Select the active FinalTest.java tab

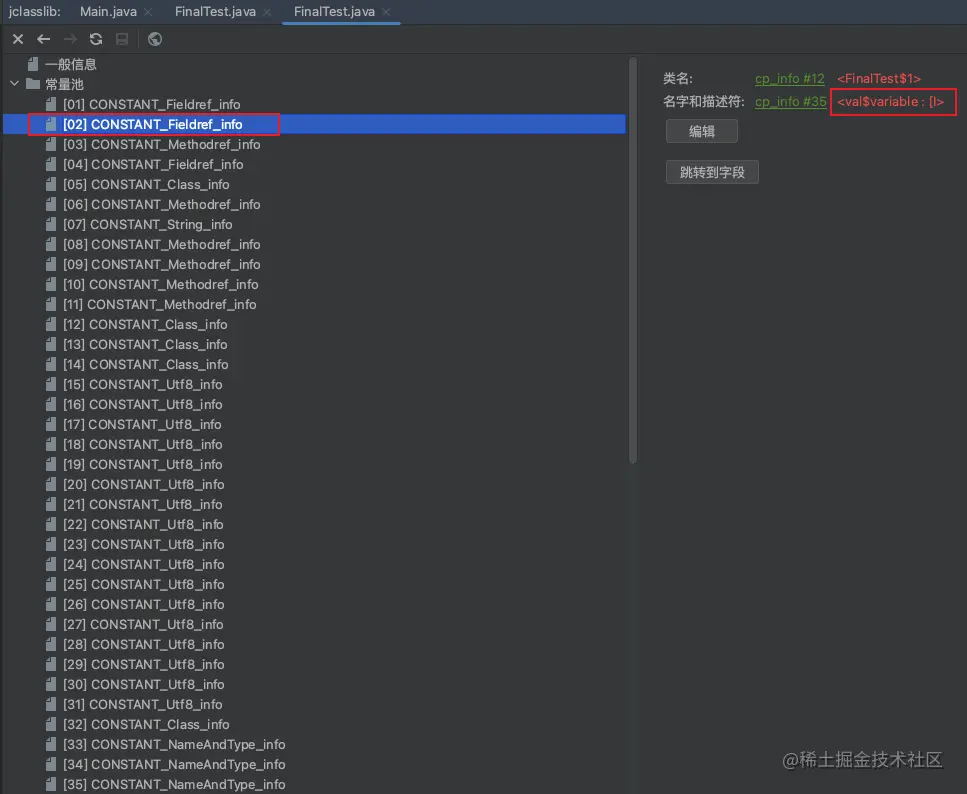point(334,12)
